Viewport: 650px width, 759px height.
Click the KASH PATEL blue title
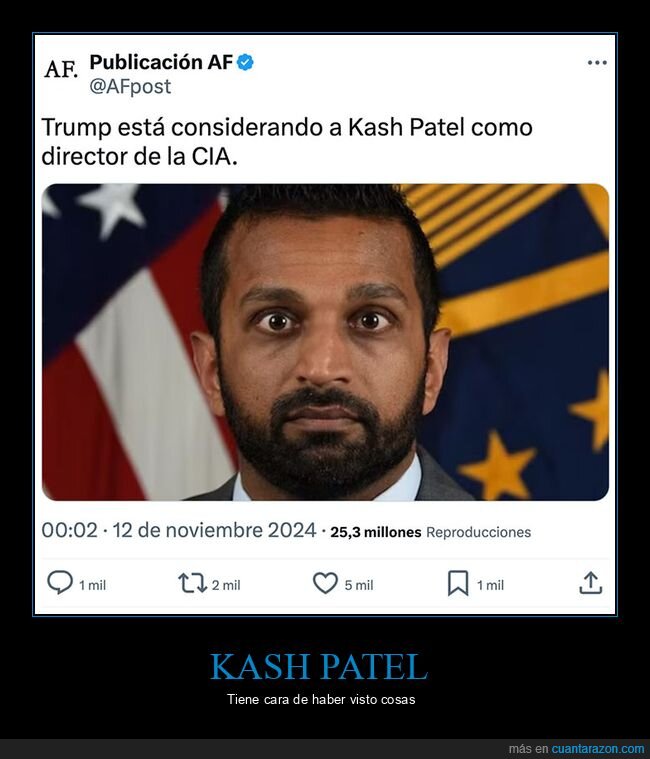coord(319,667)
